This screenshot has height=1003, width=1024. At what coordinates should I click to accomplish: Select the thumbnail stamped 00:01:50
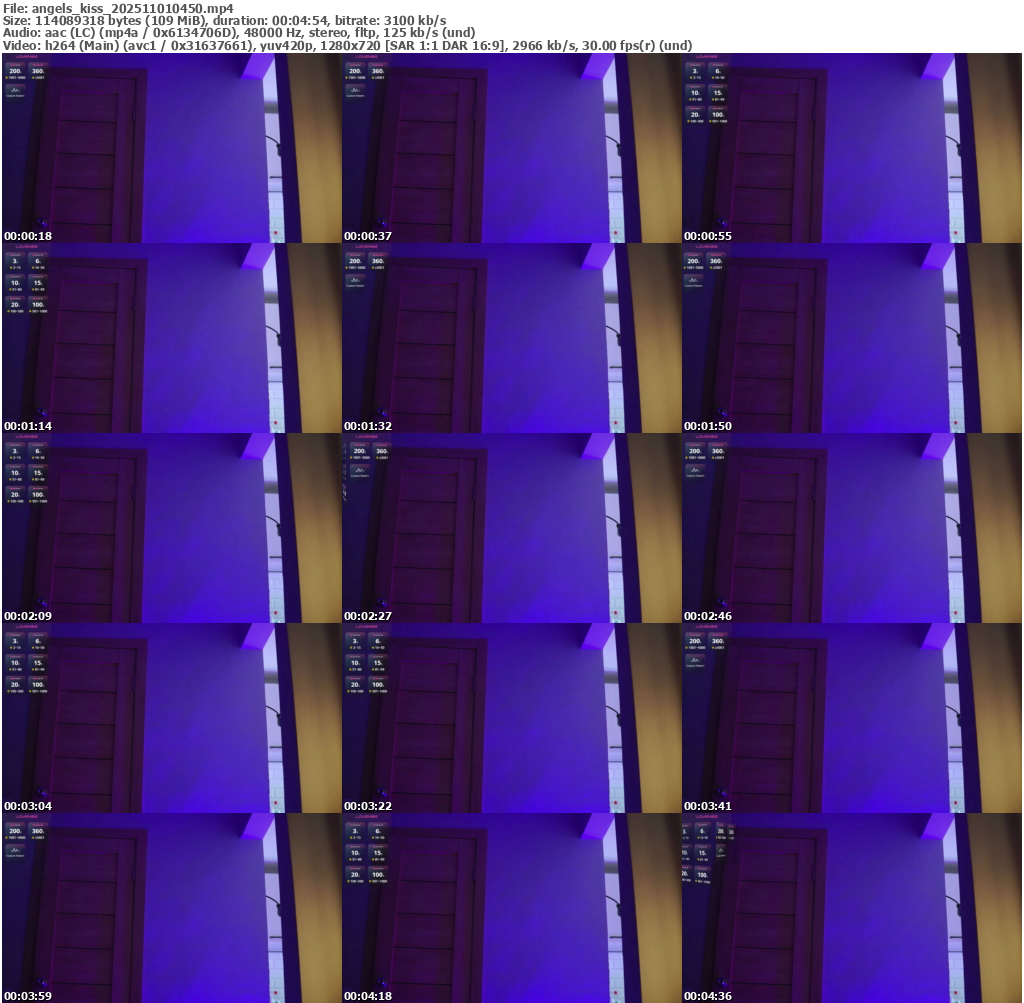click(852, 338)
